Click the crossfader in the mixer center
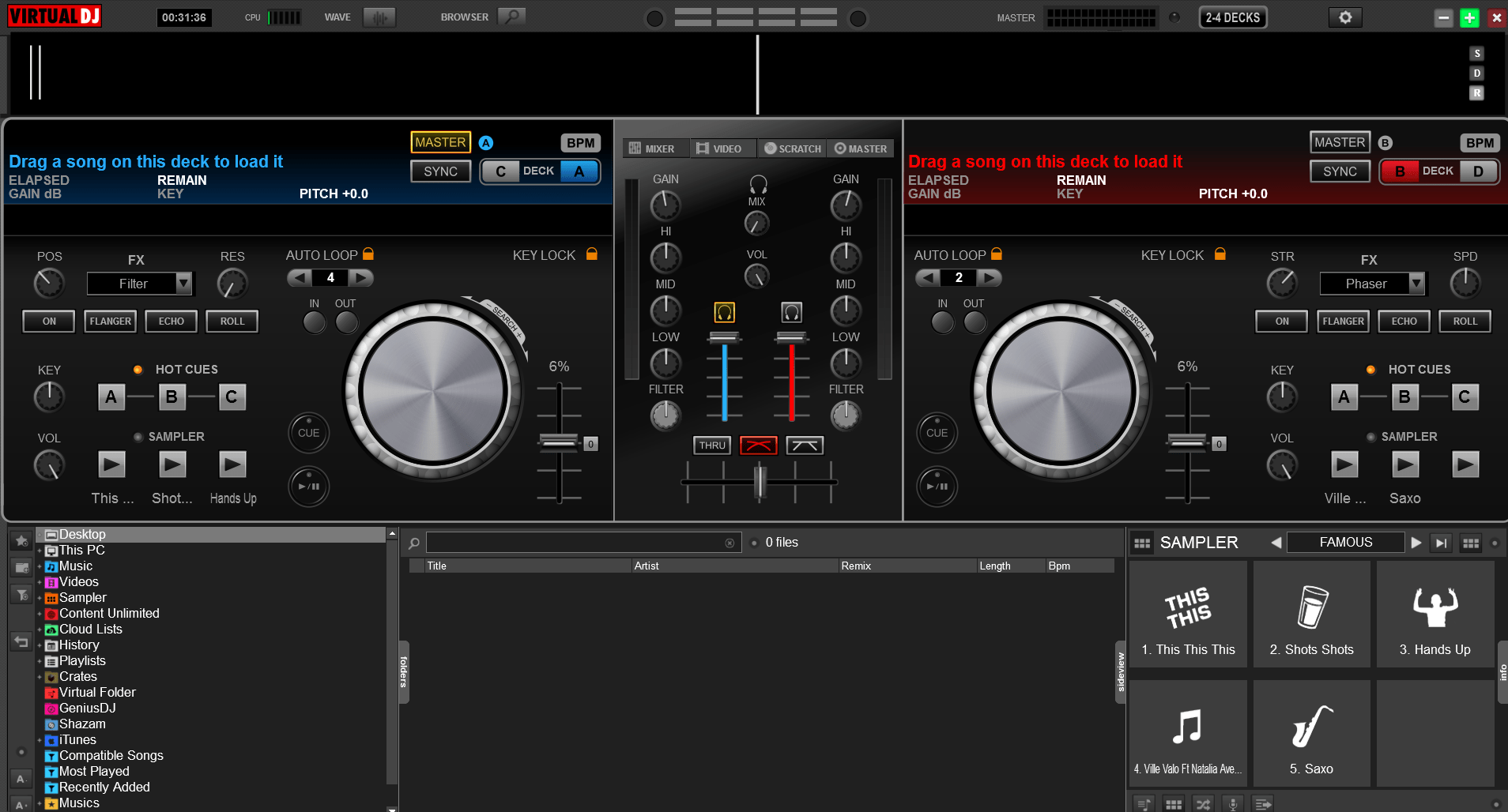 759,483
